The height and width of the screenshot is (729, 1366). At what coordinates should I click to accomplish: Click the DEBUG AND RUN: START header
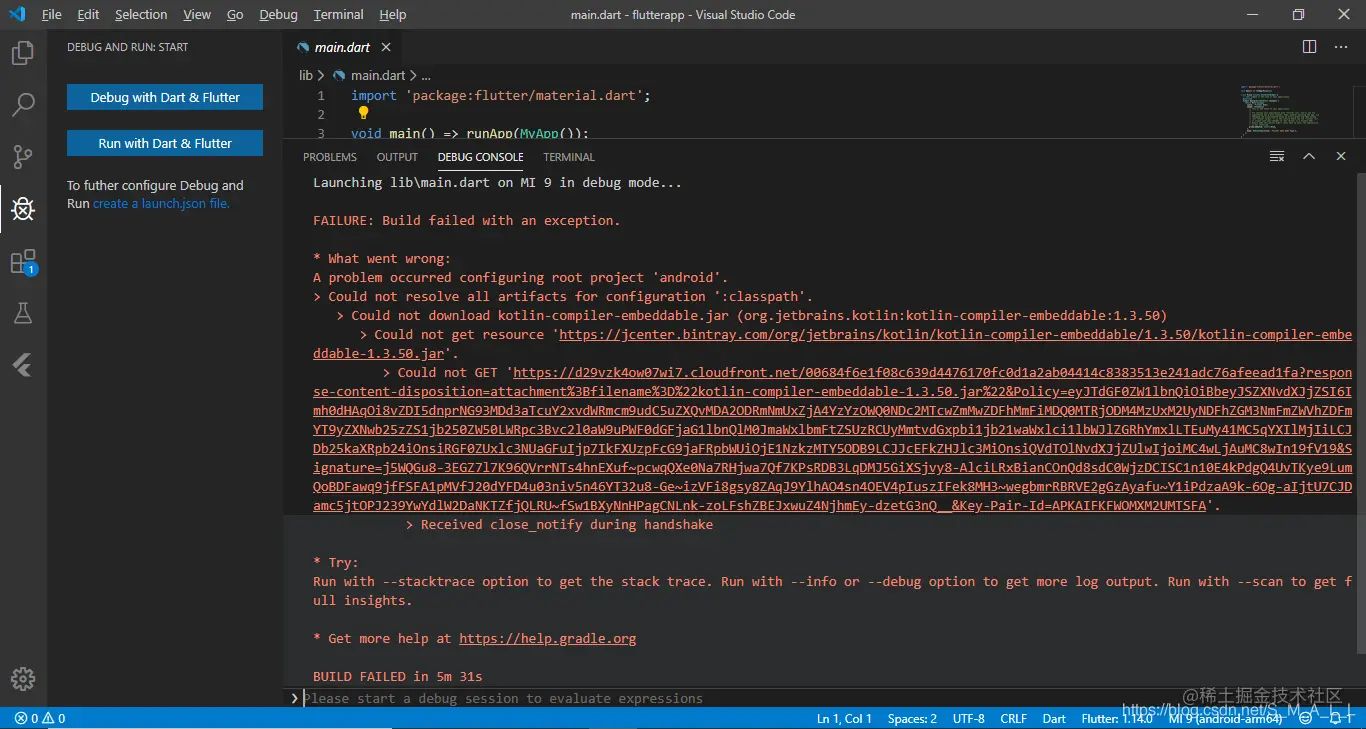[x=127, y=47]
